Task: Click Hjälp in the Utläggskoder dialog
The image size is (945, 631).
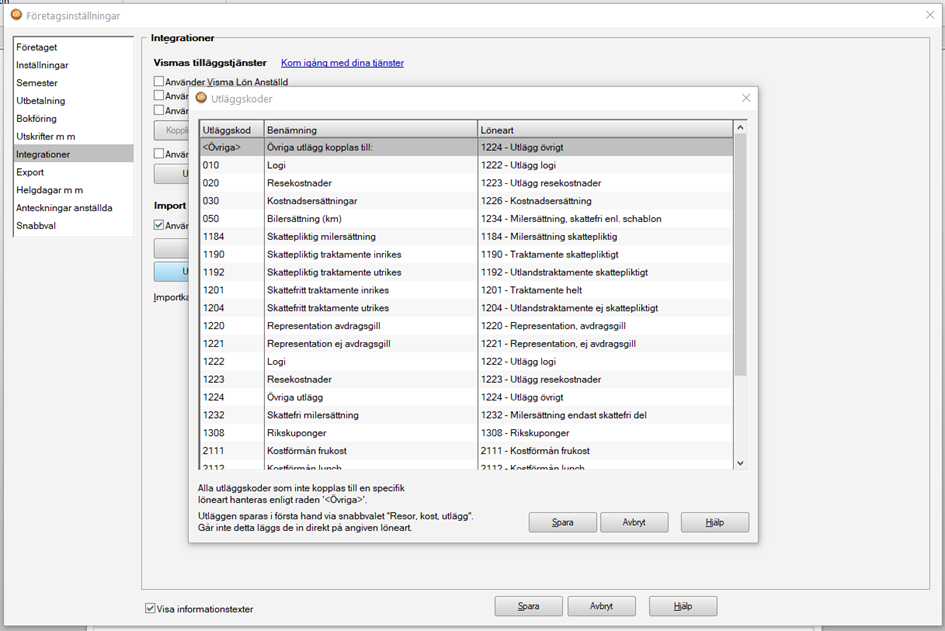Action: 715,523
